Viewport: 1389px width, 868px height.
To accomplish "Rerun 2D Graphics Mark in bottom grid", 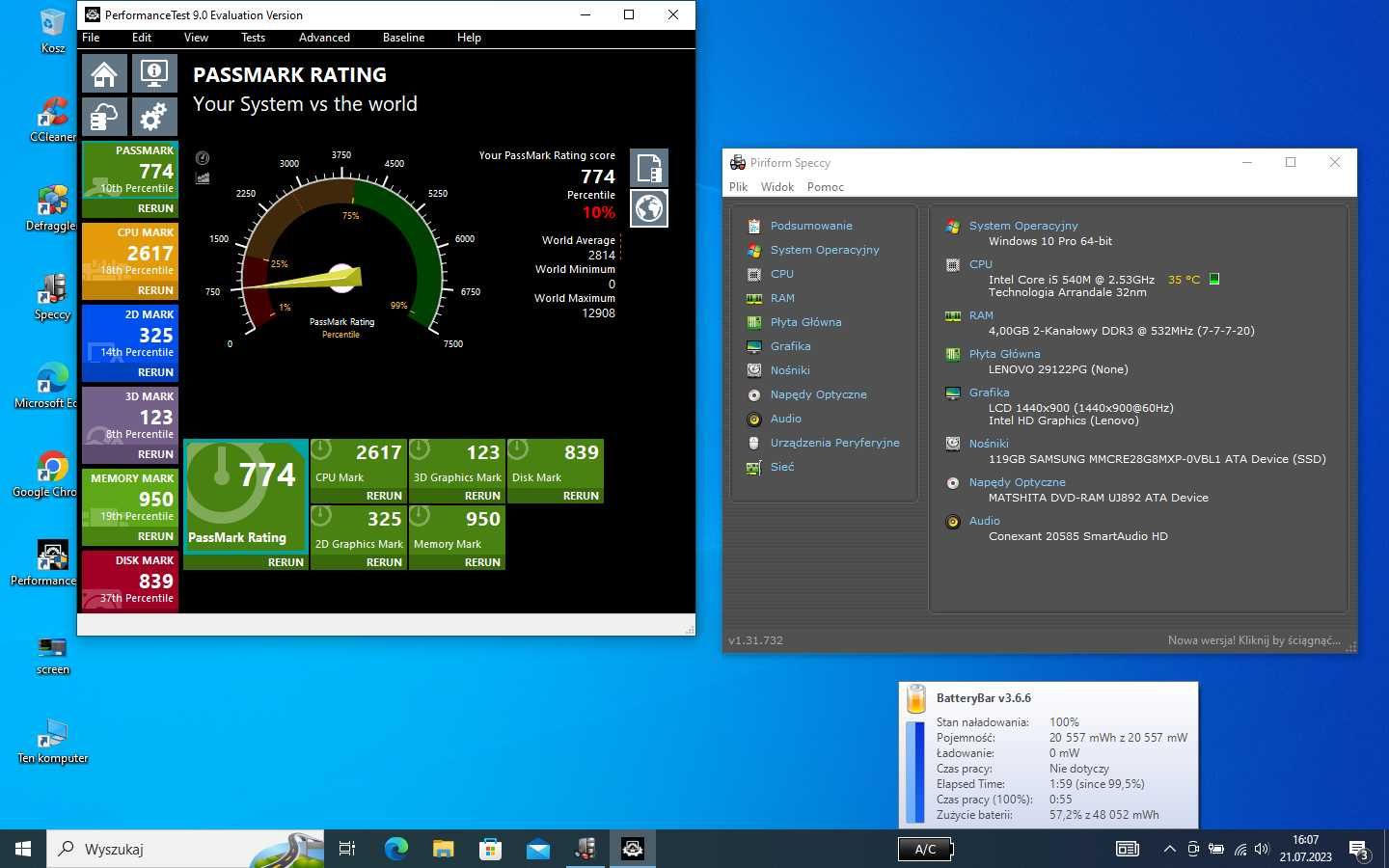I will point(384,562).
